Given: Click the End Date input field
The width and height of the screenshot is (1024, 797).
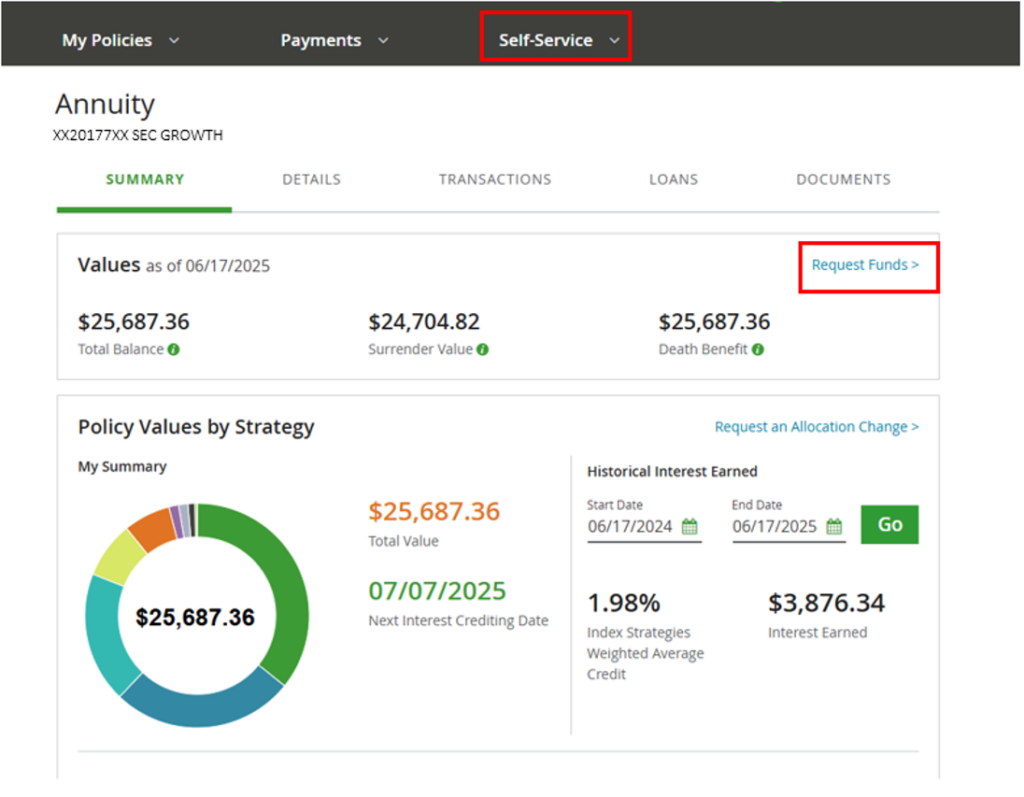Looking at the screenshot, I should [x=775, y=527].
